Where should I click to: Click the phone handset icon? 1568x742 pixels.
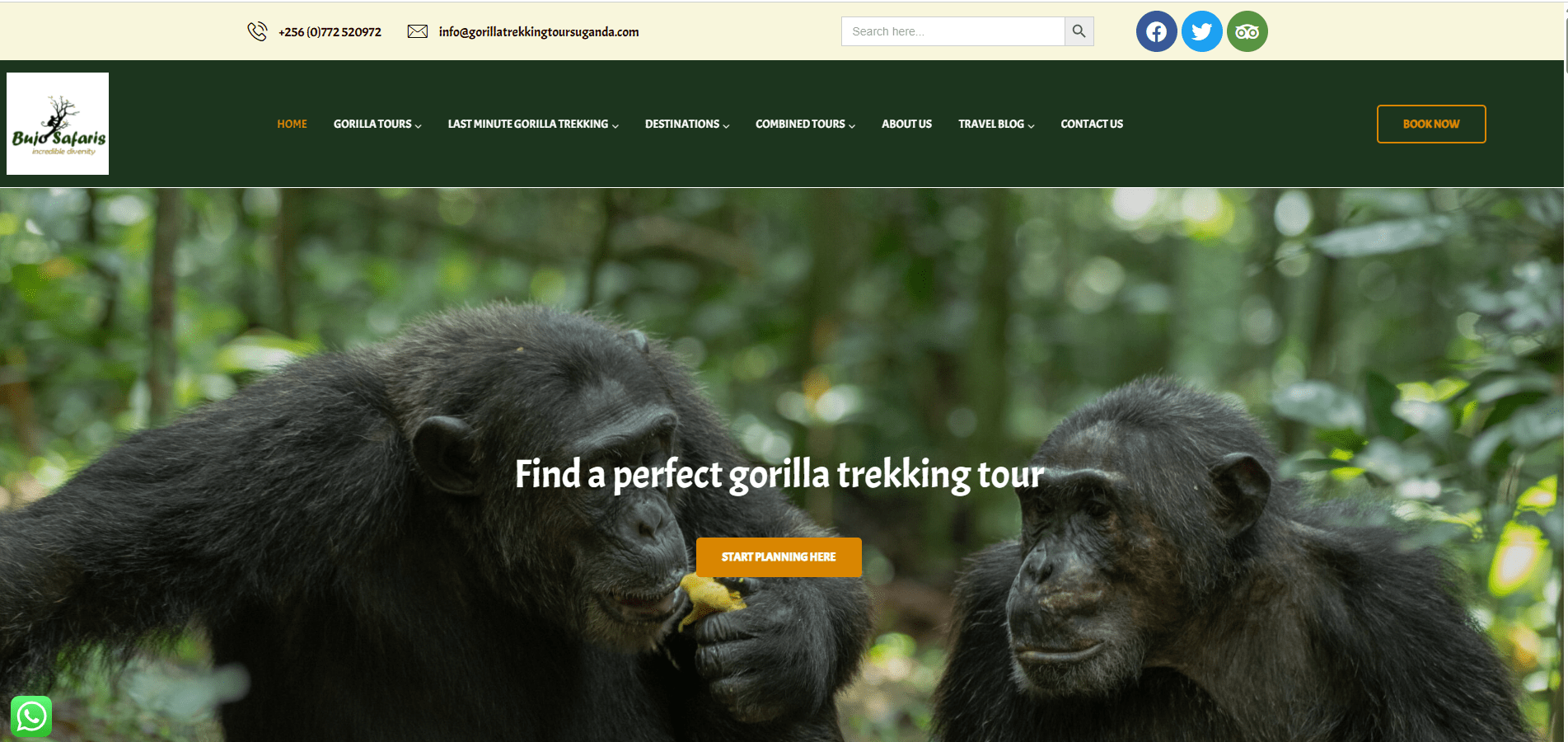(257, 31)
